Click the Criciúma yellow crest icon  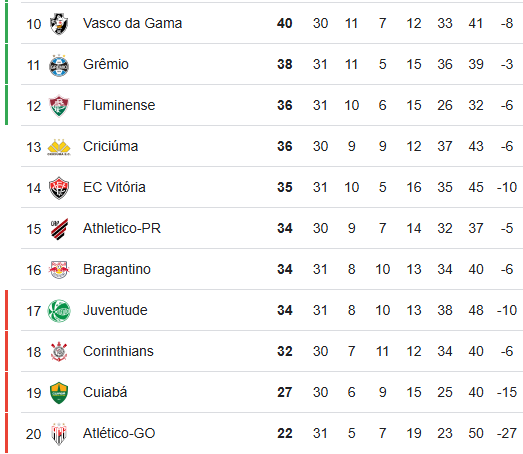[x=59, y=147]
